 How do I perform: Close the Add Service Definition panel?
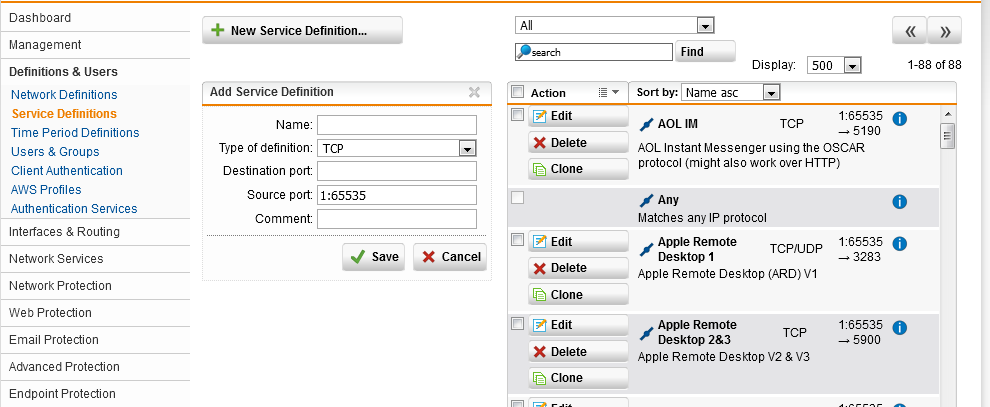point(474,92)
